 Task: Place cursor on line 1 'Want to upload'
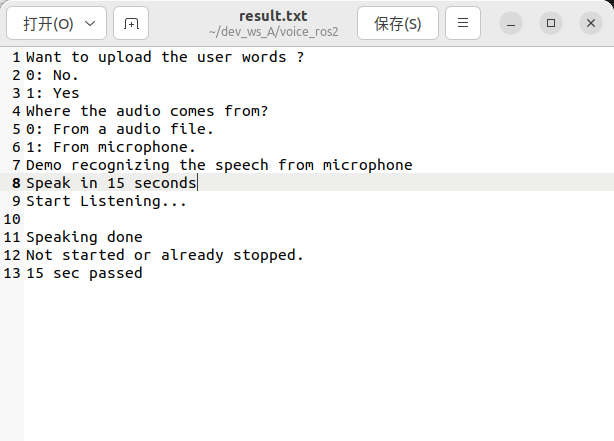tap(89, 57)
